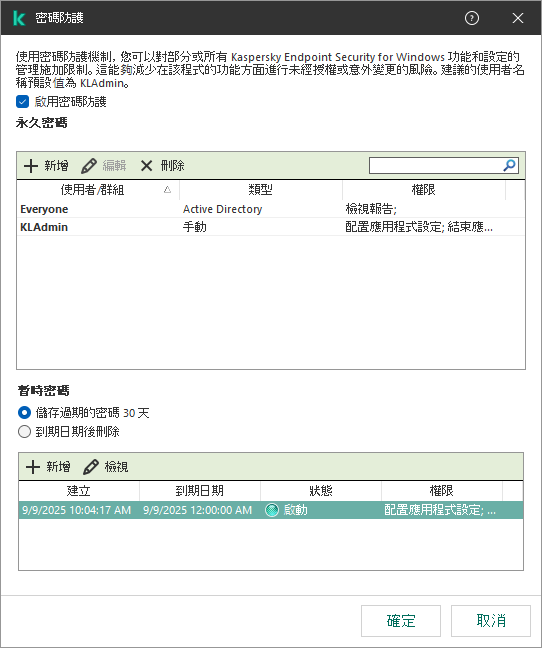
Task: Click the Kaspersky logo in title bar
Action: click(x=19, y=18)
